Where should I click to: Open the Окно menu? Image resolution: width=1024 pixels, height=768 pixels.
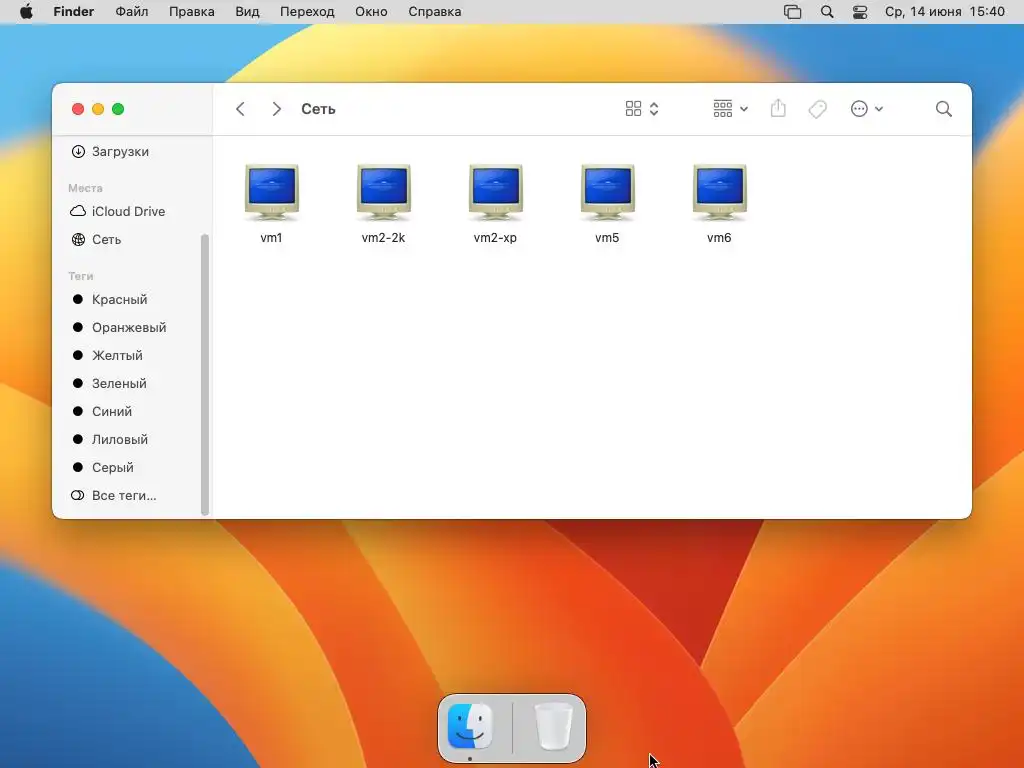tap(371, 12)
